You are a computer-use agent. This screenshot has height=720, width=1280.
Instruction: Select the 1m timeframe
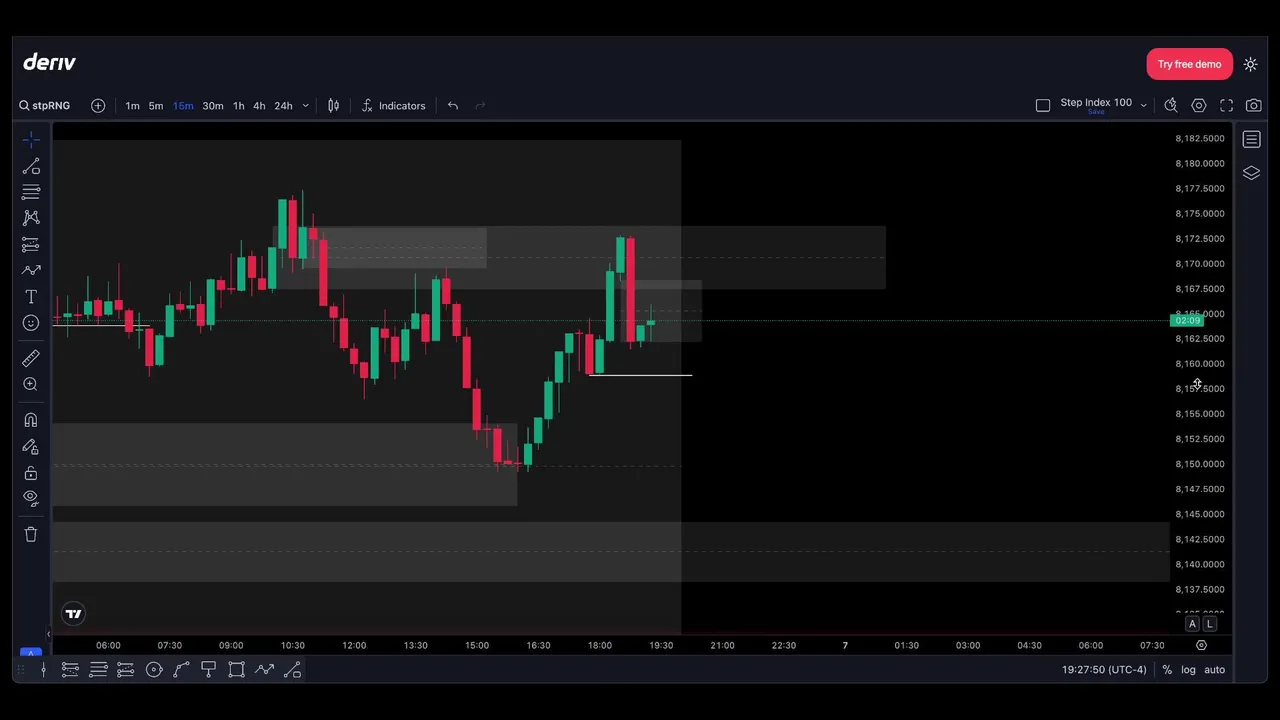click(132, 106)
